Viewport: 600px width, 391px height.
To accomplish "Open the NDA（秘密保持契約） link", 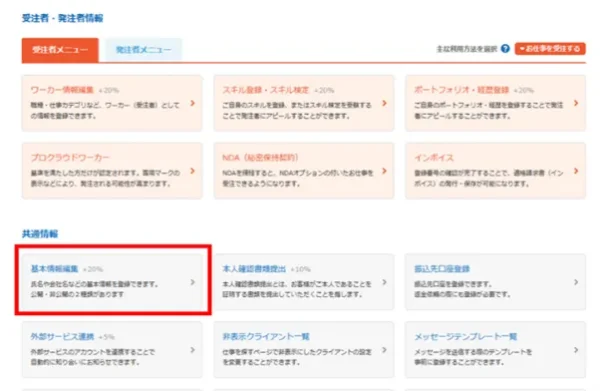I will [260, 158].
